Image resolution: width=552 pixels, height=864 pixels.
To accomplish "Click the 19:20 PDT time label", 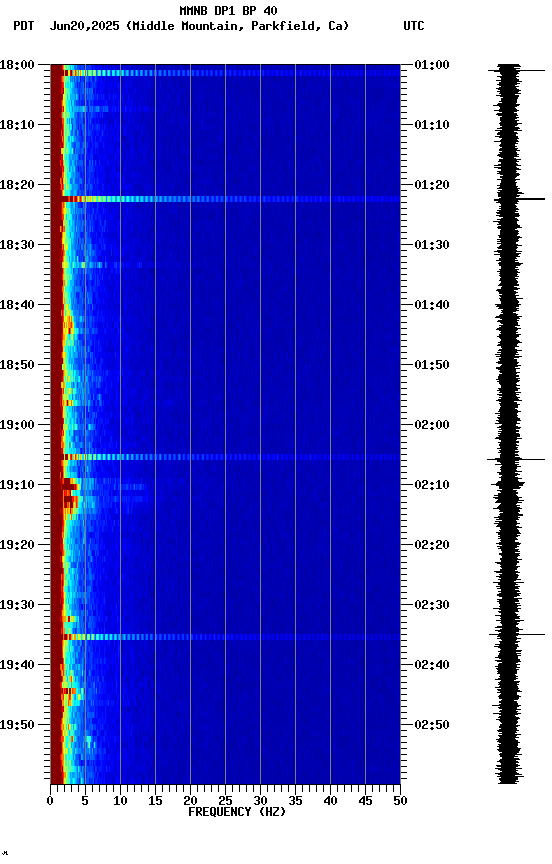I will tap(17, 545).
